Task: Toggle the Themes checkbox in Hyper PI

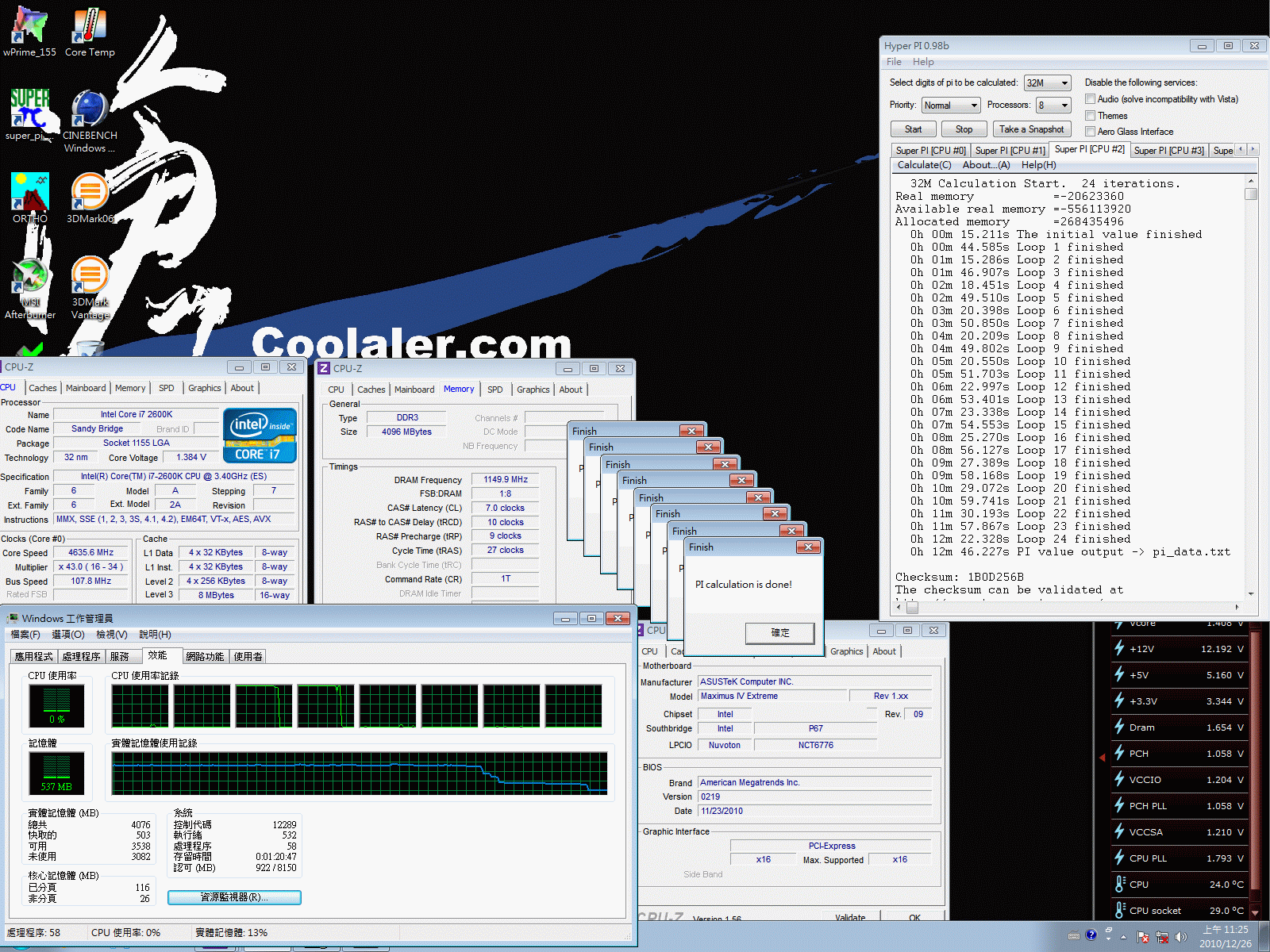Action: click(x=1091, y=116)
